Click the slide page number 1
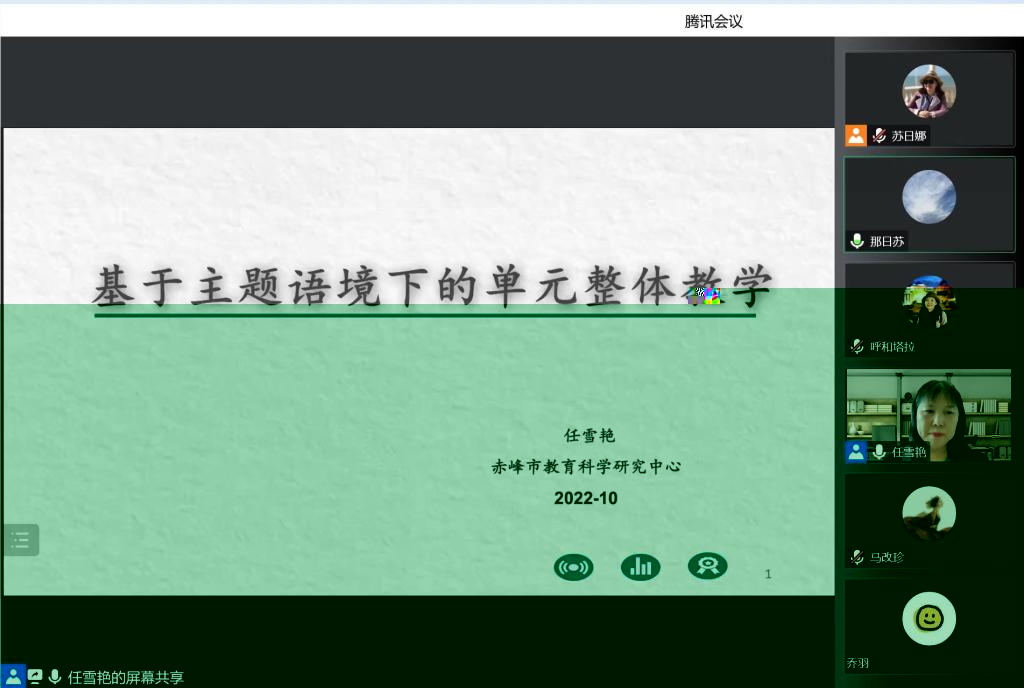The height and width of the screenshot is (688, 1024). tap(768, 574)
